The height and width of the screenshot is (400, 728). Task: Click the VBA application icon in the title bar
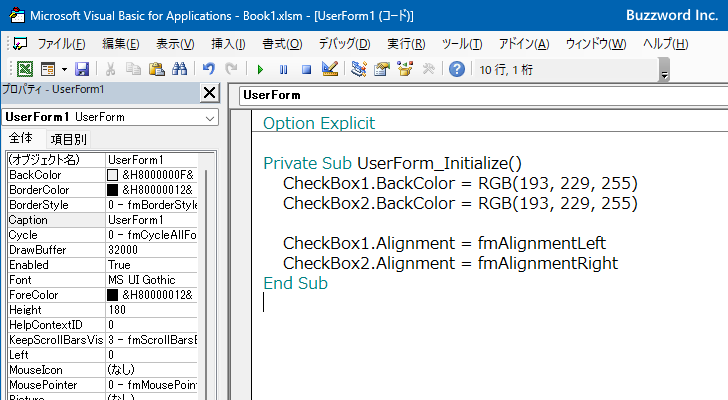(17, 15)
